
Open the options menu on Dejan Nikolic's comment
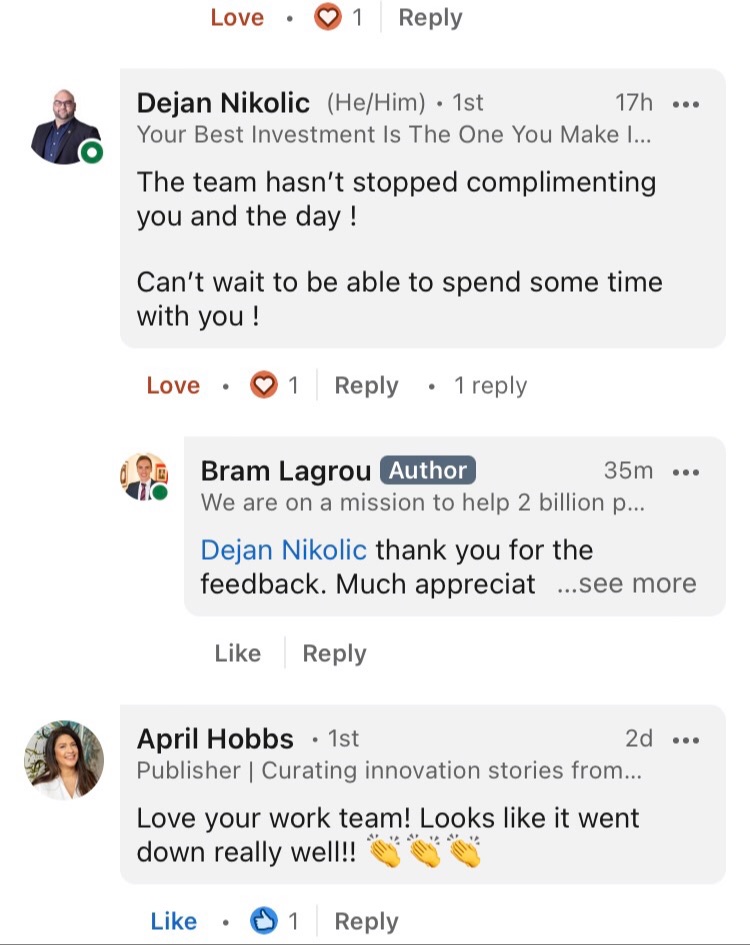(x=686, y=104)
